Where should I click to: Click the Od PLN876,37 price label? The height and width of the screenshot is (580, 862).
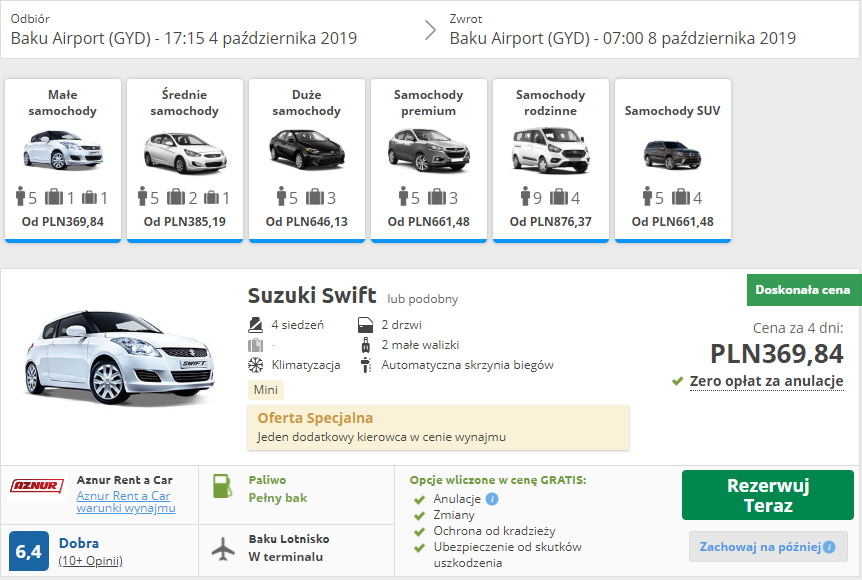tap(551, 222)
